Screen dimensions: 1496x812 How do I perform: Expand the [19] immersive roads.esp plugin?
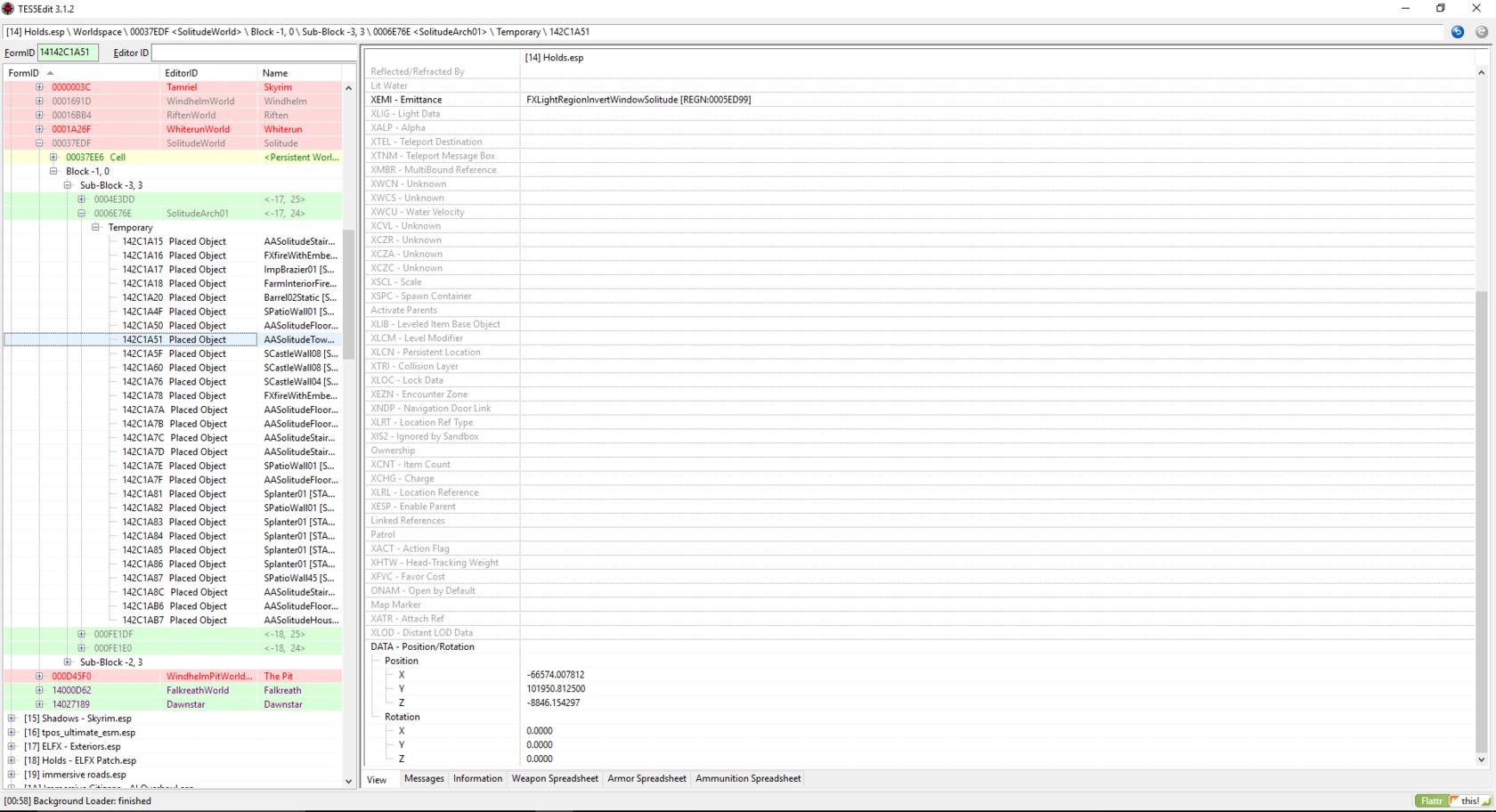click(x=12, y=775)
